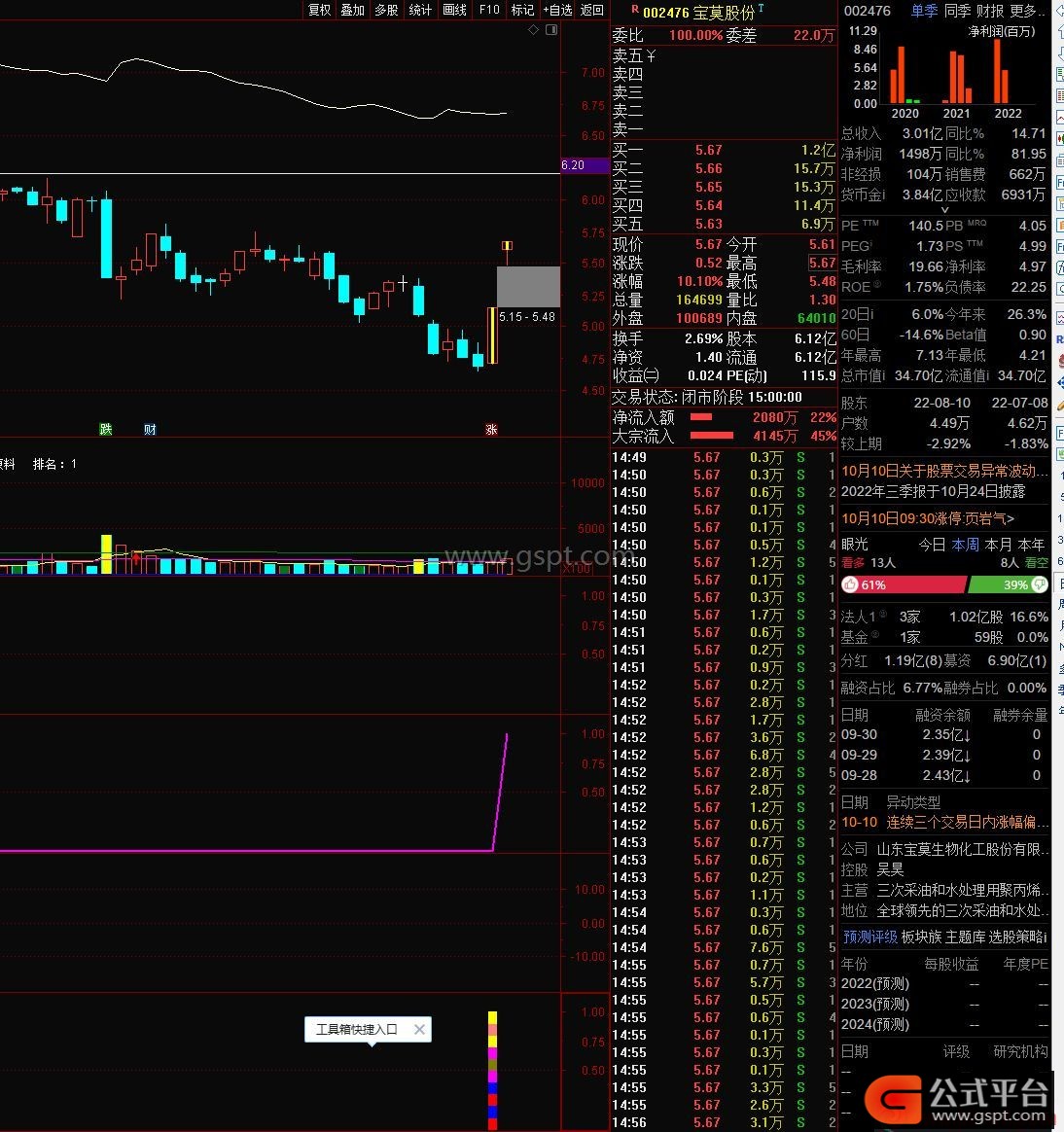
Task: Click the stock title 002476 宝莫股份
Action: coord(698,13)
